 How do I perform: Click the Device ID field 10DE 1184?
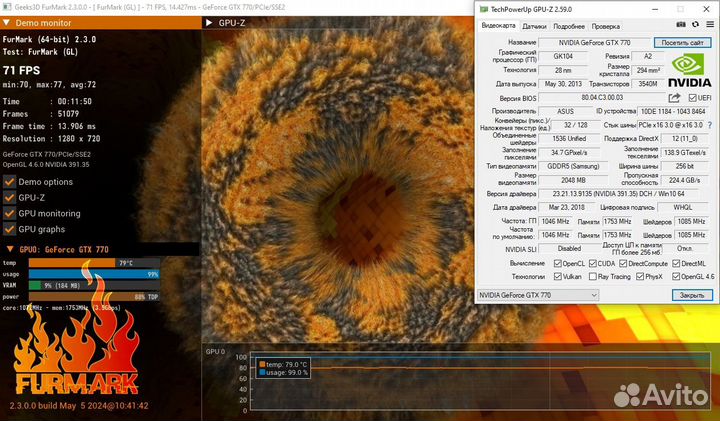(x=673, y=112)
